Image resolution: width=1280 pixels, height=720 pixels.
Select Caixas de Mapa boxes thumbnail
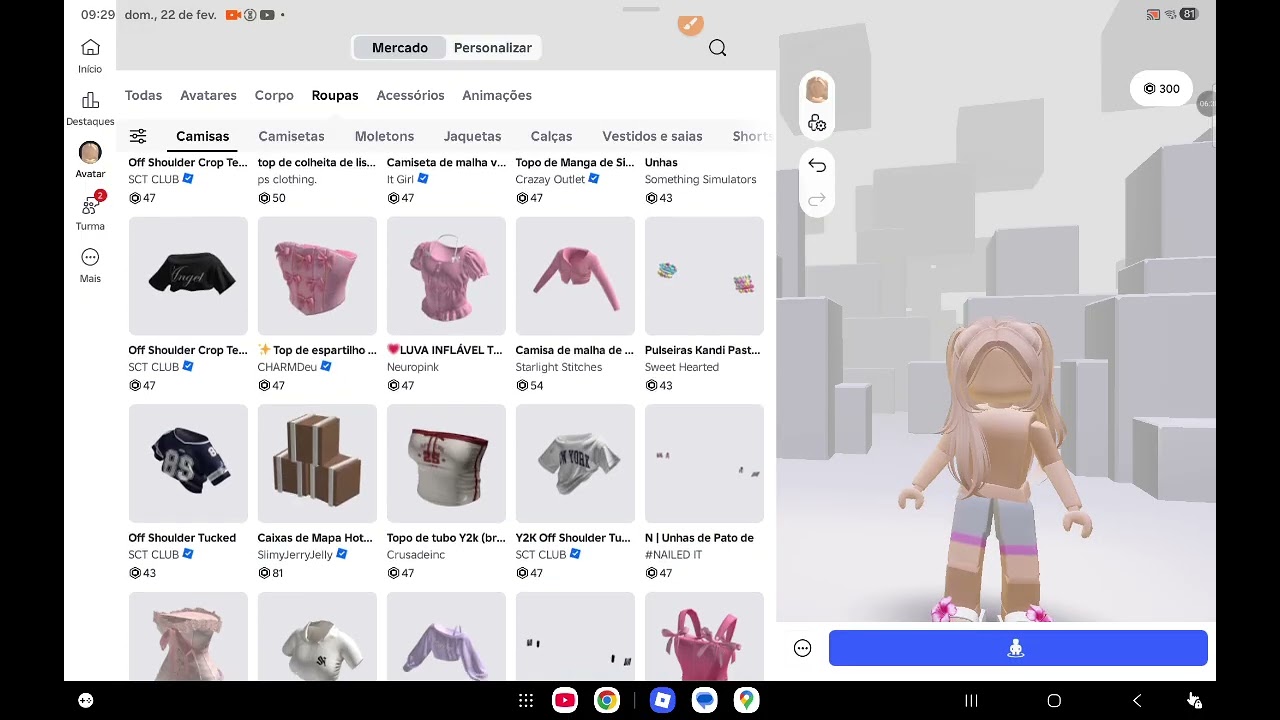pyautogui.click(x=317, y=464)
